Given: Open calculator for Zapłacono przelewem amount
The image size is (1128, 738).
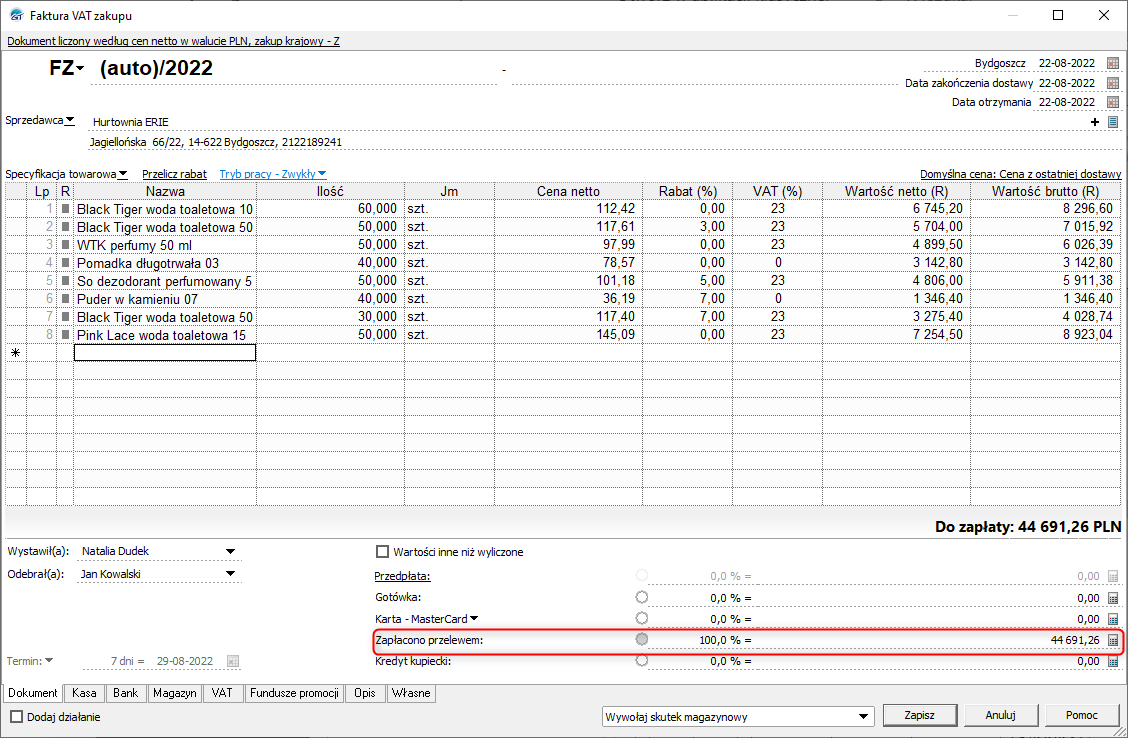Looking at the screenshot, I should (x=1113, y=640).
